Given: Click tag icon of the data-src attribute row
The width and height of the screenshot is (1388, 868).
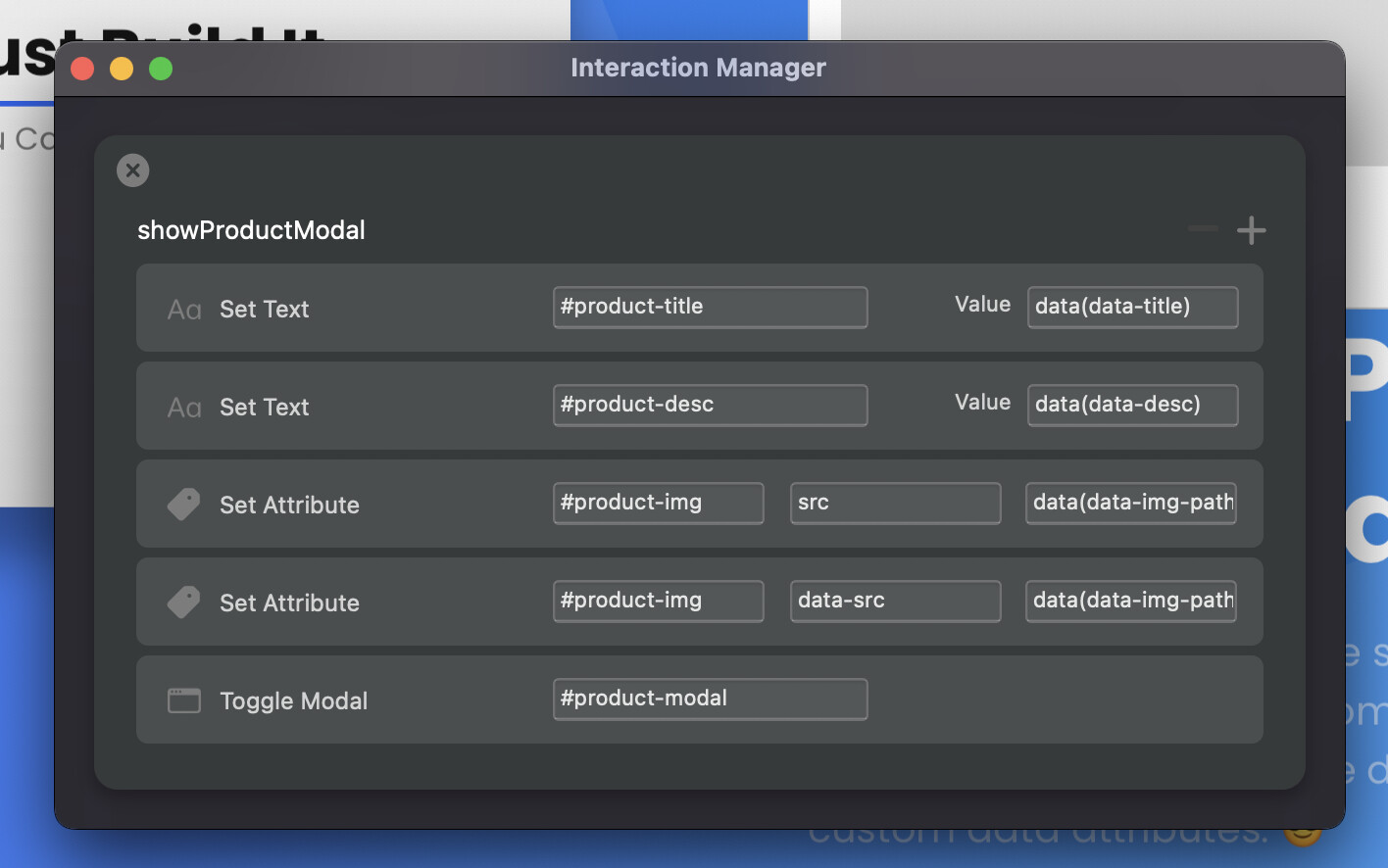Looking at the screenshot, I should 183,603.
